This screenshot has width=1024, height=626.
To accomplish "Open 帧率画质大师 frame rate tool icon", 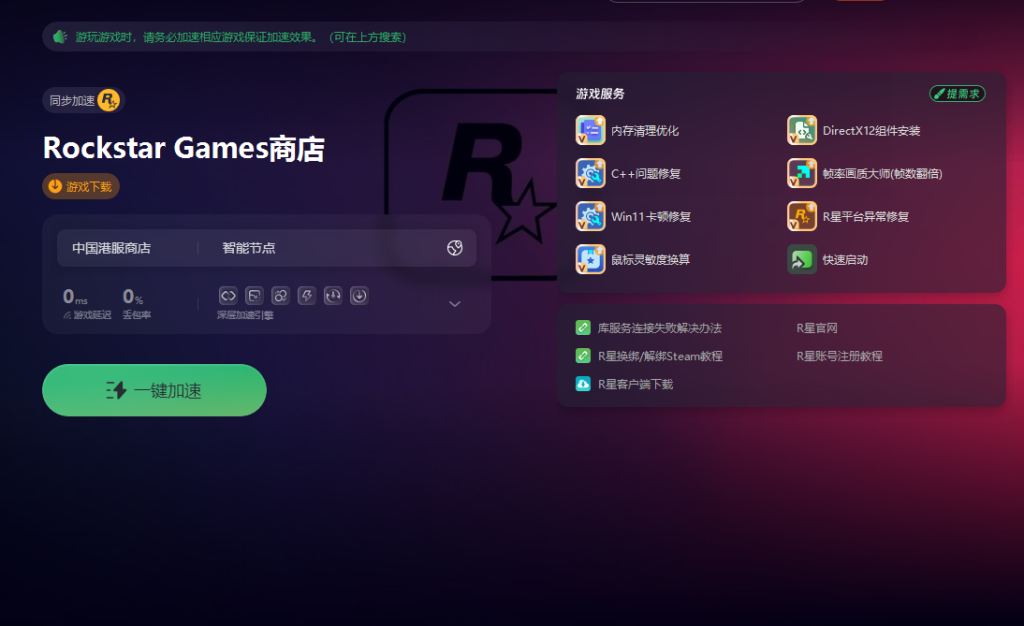I will [x=802, y=174].
